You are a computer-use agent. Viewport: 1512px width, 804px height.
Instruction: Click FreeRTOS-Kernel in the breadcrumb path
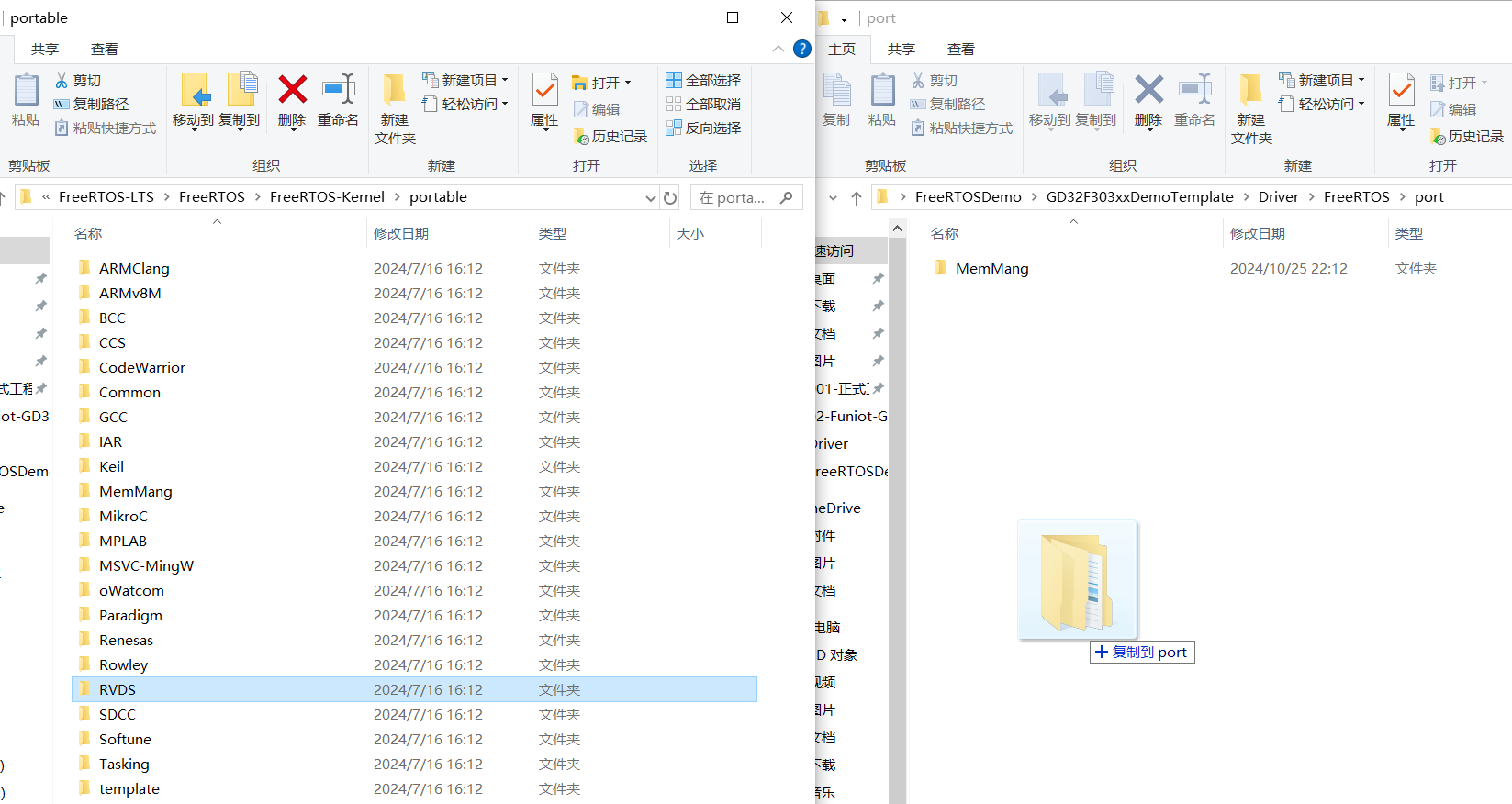[327, 197]
